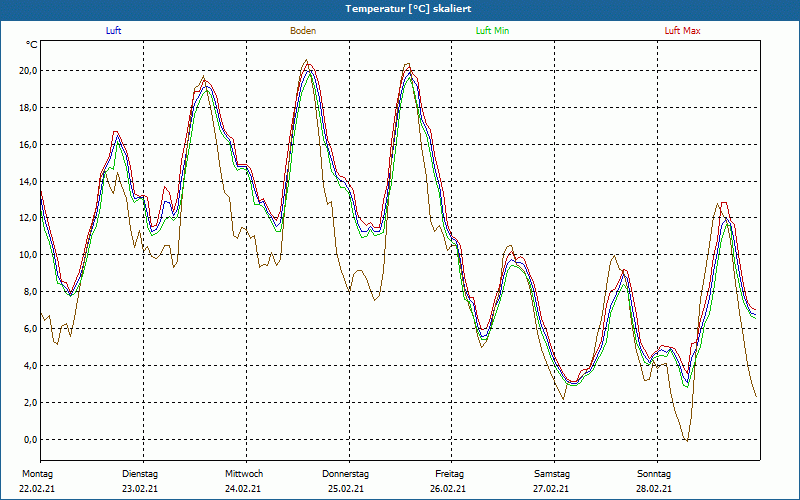
Task: Click the 'Sonntag' day label
Action: 654,474
